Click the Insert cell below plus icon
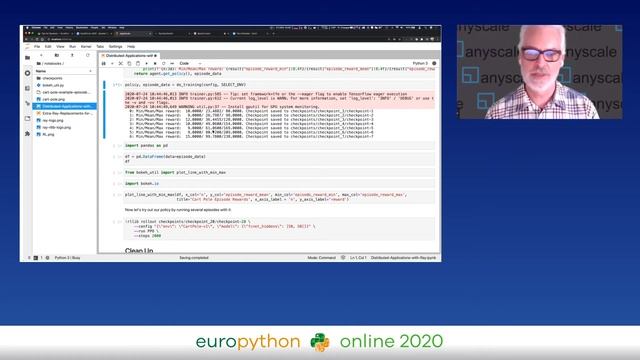Screen dimensions: 640x360 click(112, 64)
